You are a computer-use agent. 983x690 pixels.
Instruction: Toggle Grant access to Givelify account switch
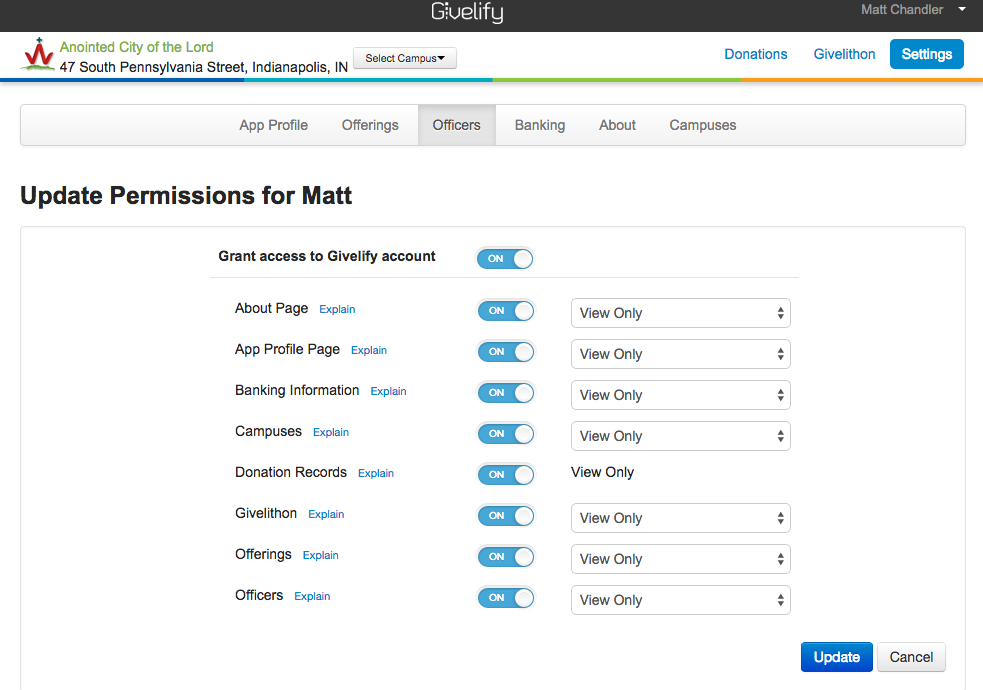click(x=505, y=259)
